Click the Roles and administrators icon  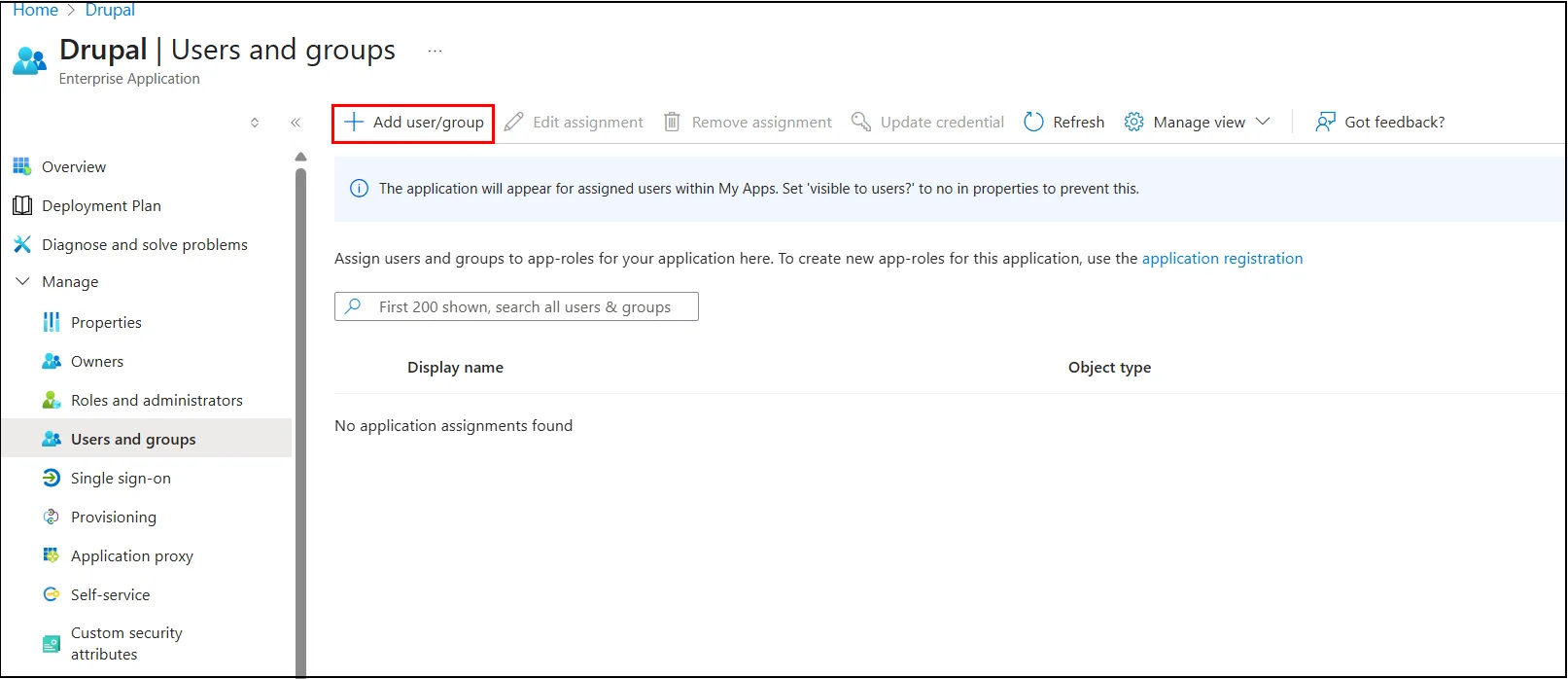click(52, 400)
